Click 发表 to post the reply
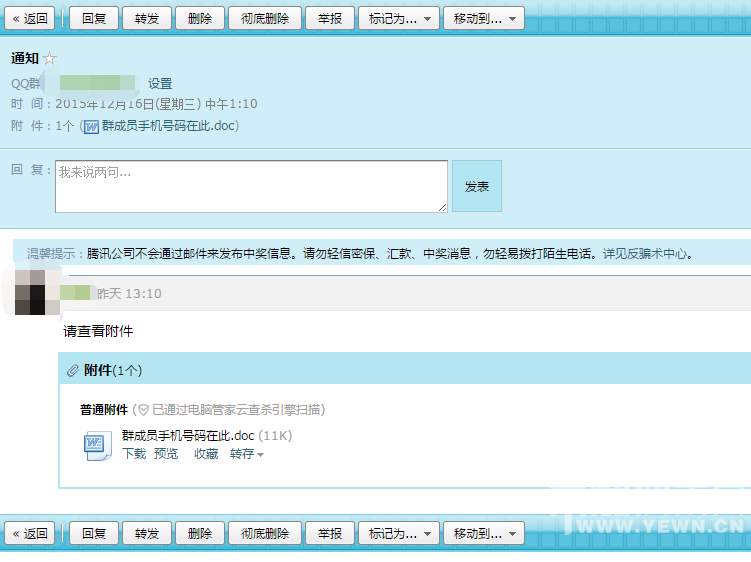Viewport: 751px width, 562px height. (477, 186)
